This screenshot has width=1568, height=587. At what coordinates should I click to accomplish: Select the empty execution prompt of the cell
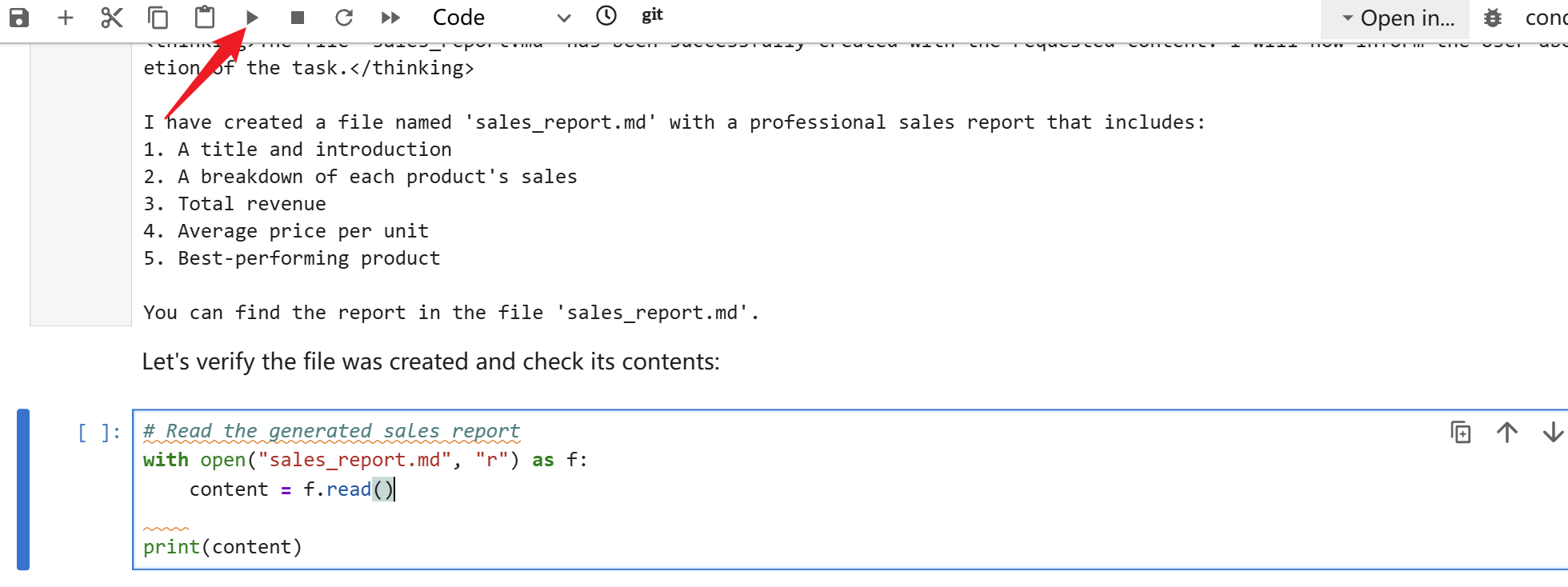pos(99,433)
